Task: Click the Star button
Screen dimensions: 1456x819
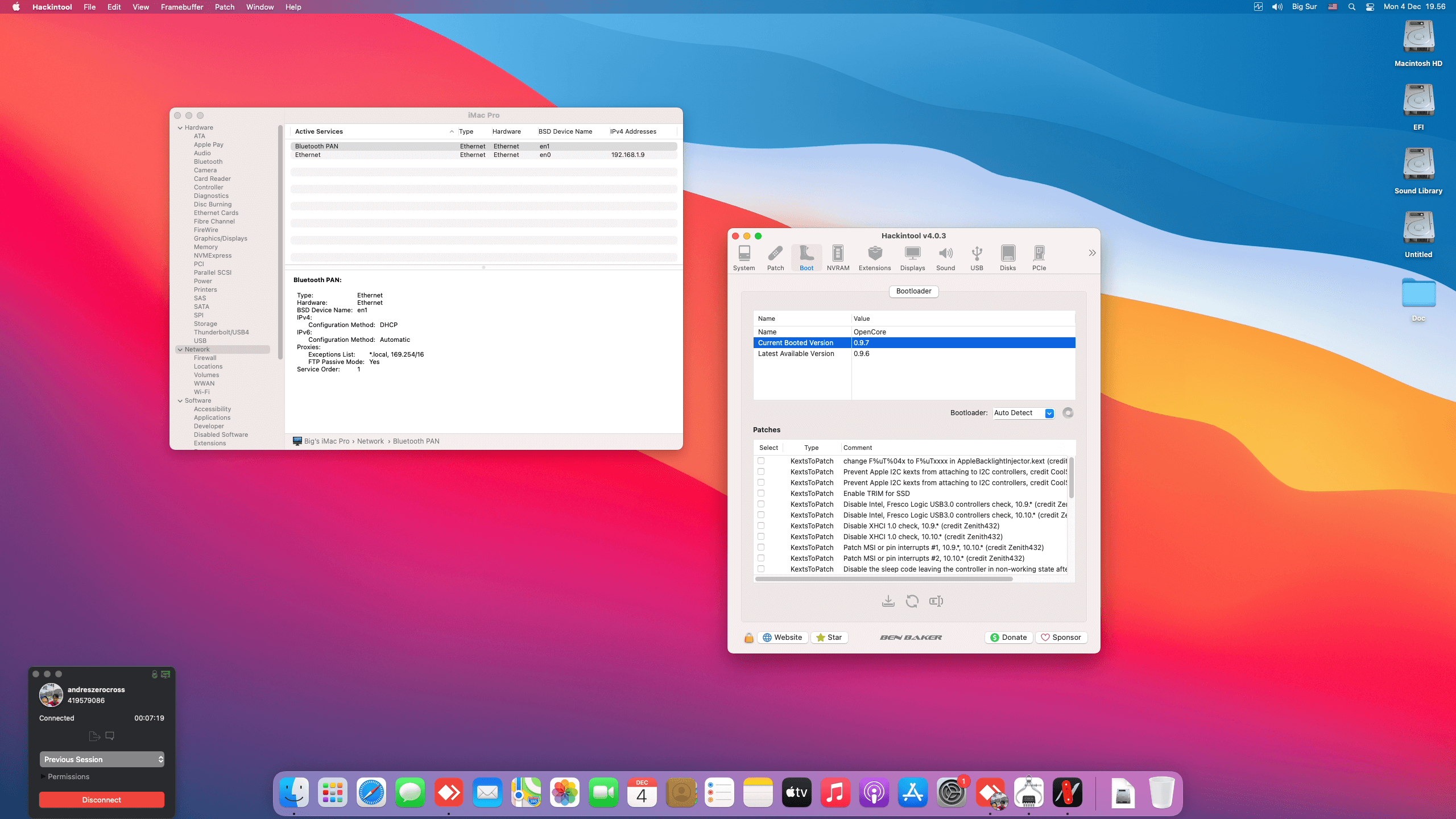Action: (829, 638)
